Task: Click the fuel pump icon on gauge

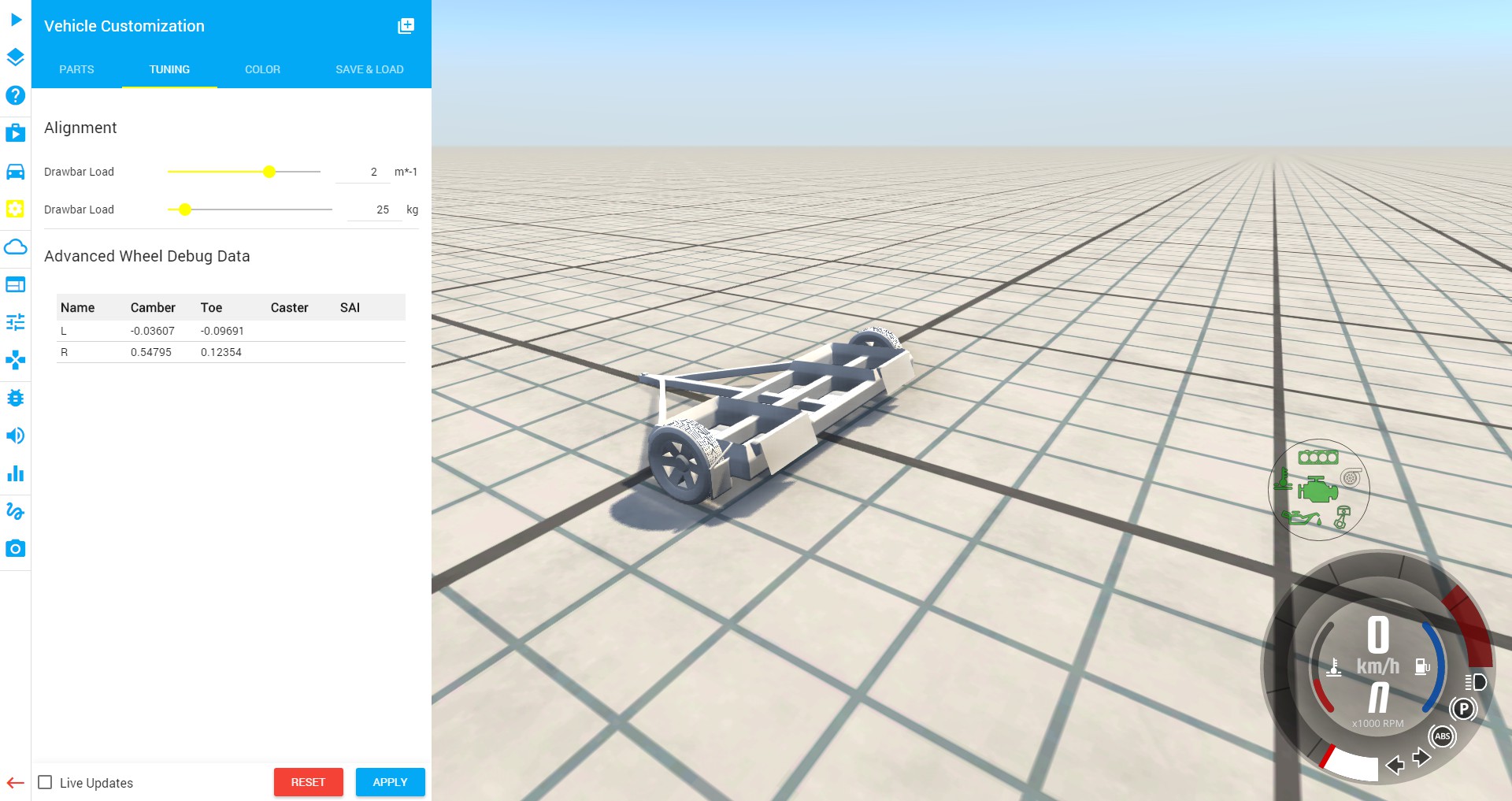Action: coord(1422,667)
